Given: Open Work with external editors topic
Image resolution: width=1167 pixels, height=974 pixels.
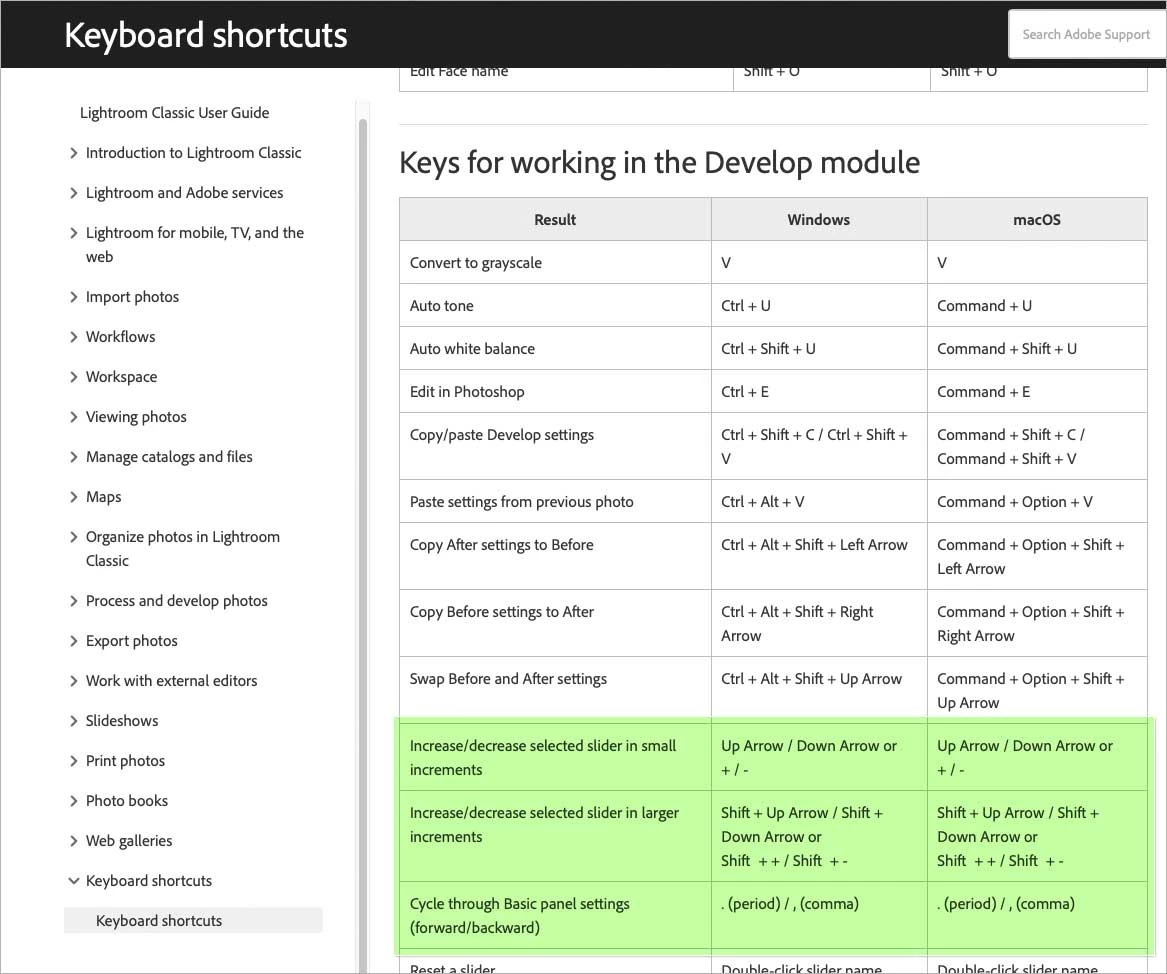Looking at the screenshot, I should pyautogui.click(x=171, y=682).
